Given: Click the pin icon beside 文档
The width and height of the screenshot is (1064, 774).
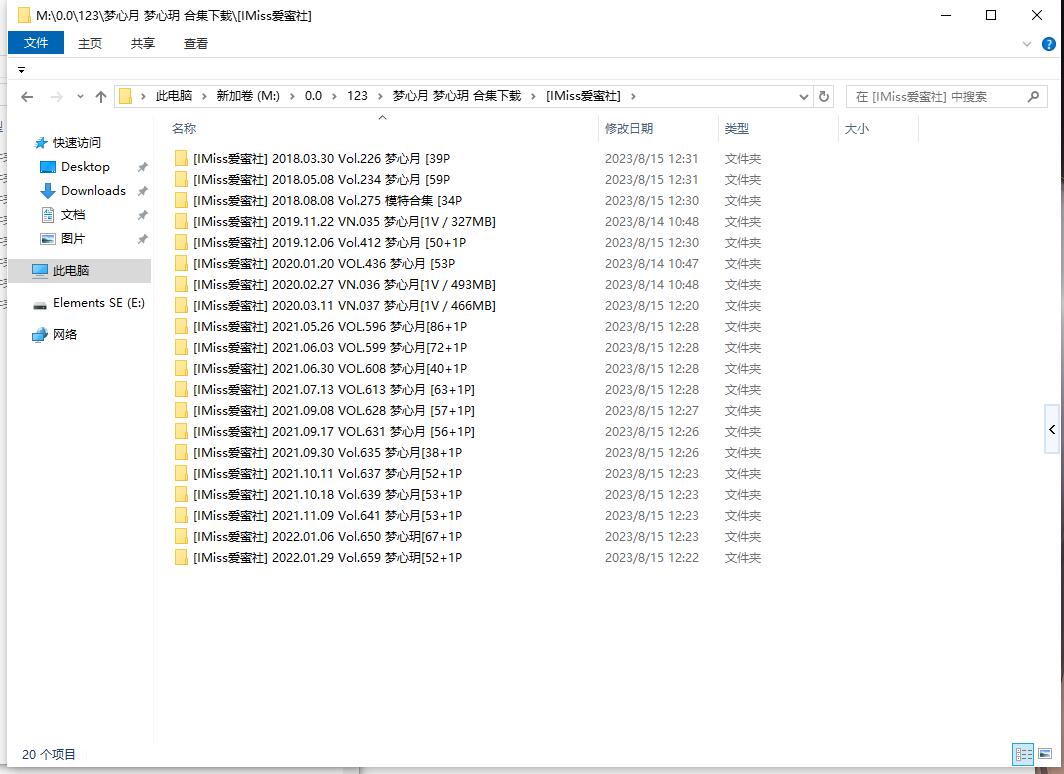Looking at the screenshot, I should point(142,215).
